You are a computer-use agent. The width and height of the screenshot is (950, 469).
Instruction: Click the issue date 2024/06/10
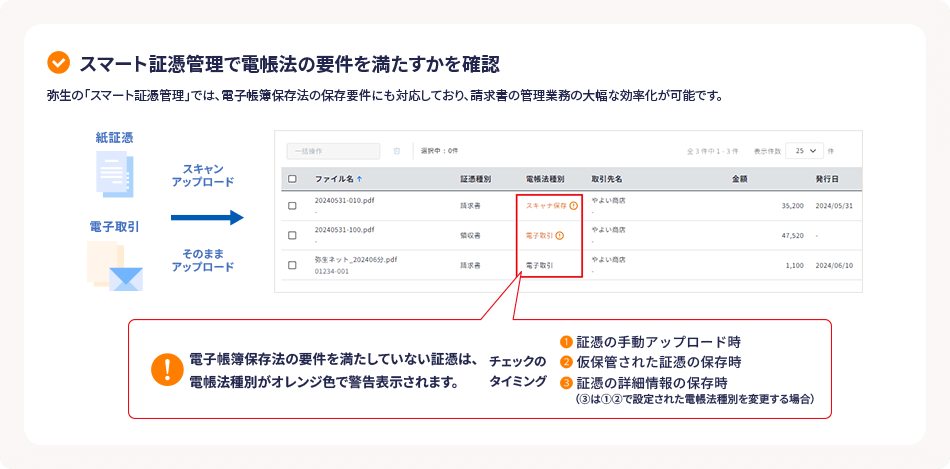coord(834,265)
